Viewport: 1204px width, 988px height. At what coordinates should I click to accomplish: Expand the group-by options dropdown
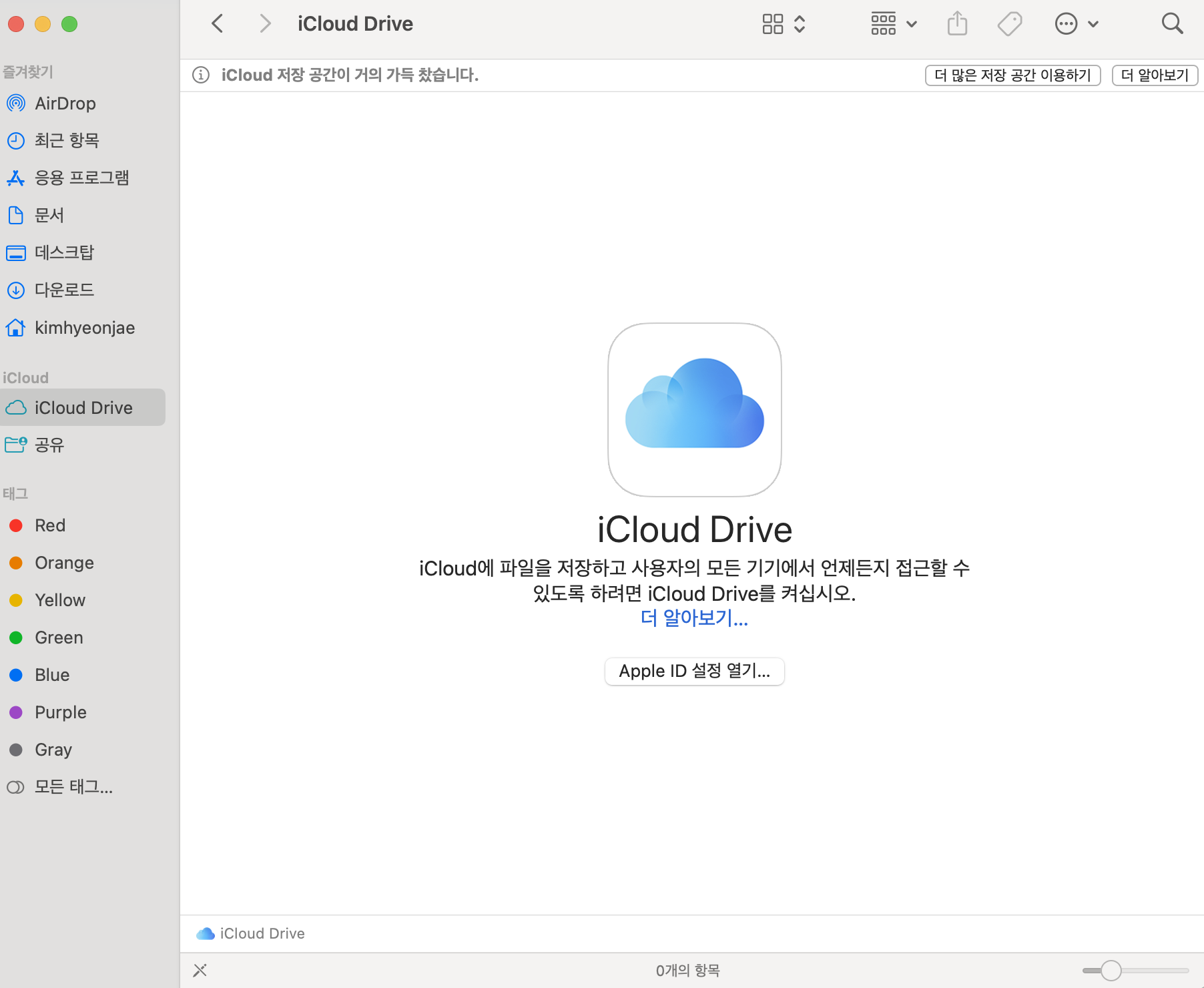pyautogui.click(x=894, y=24)
